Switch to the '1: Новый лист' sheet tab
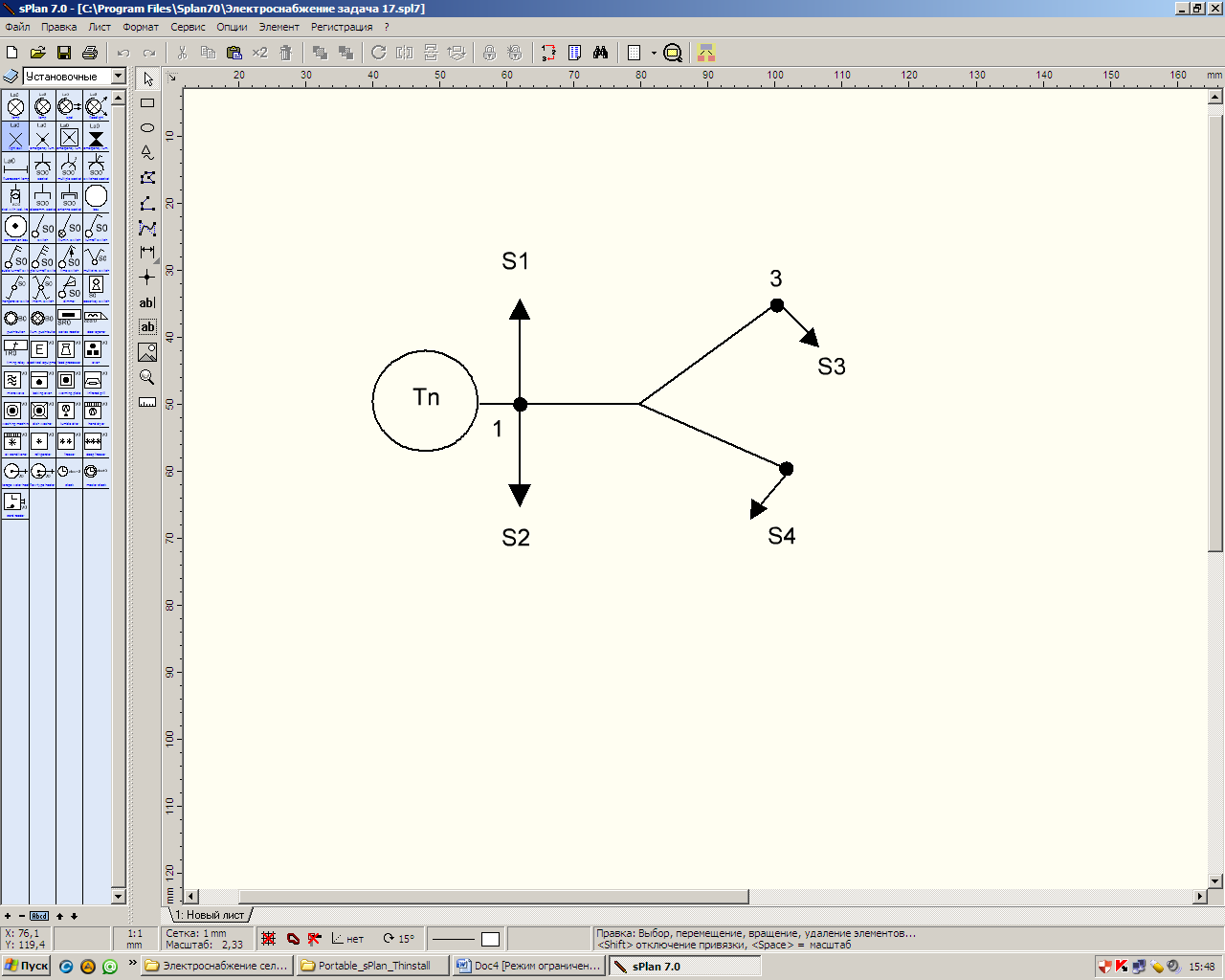1225x980 pixels. 210,915
